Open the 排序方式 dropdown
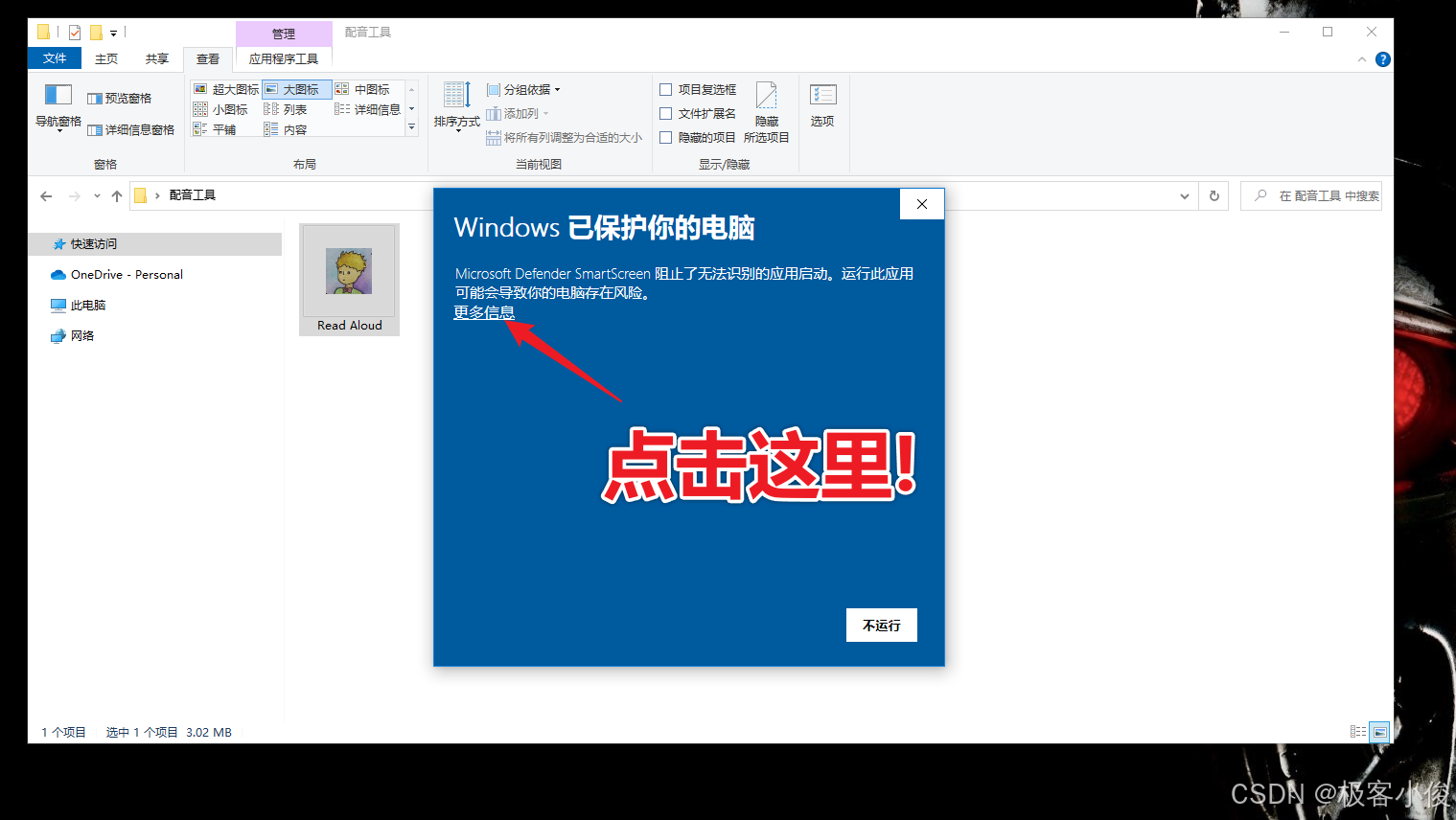The width and height of the screenshot is (1456, 820). coord(456,107)
